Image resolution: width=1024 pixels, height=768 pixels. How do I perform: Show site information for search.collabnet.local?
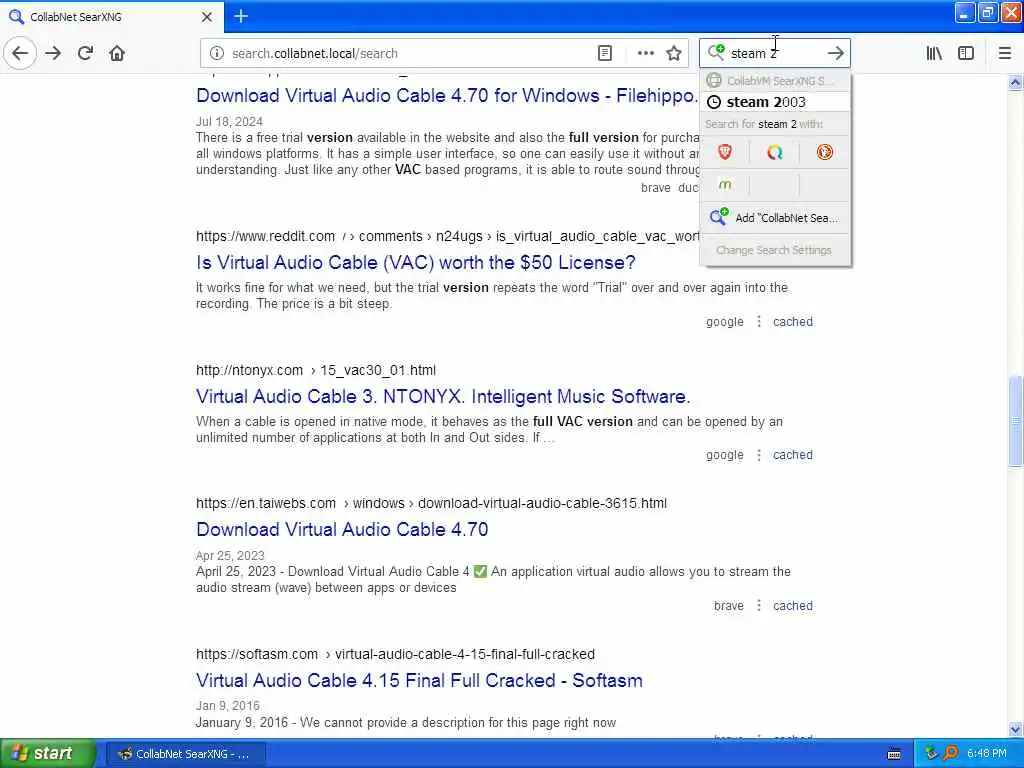click(216, 54)
